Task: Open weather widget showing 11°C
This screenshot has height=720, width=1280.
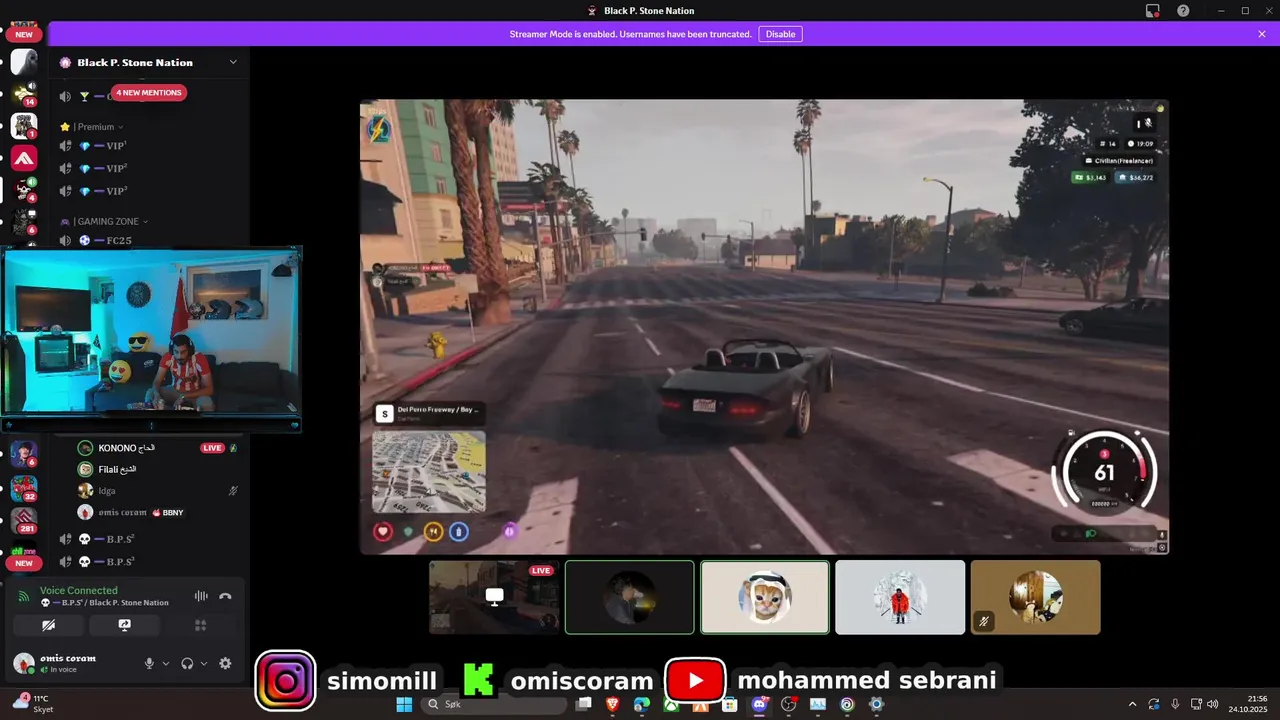Action: click(32, 703)
